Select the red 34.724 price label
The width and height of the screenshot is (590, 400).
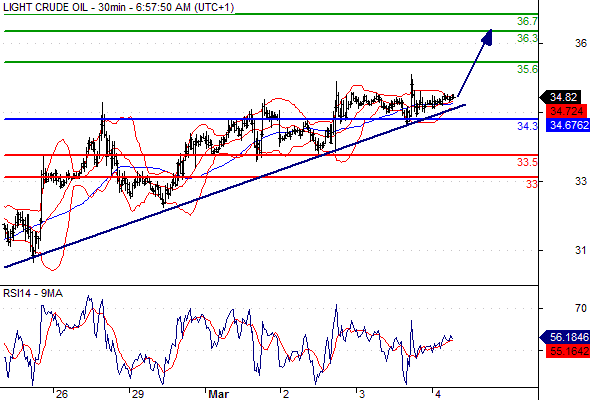point(566,111)
